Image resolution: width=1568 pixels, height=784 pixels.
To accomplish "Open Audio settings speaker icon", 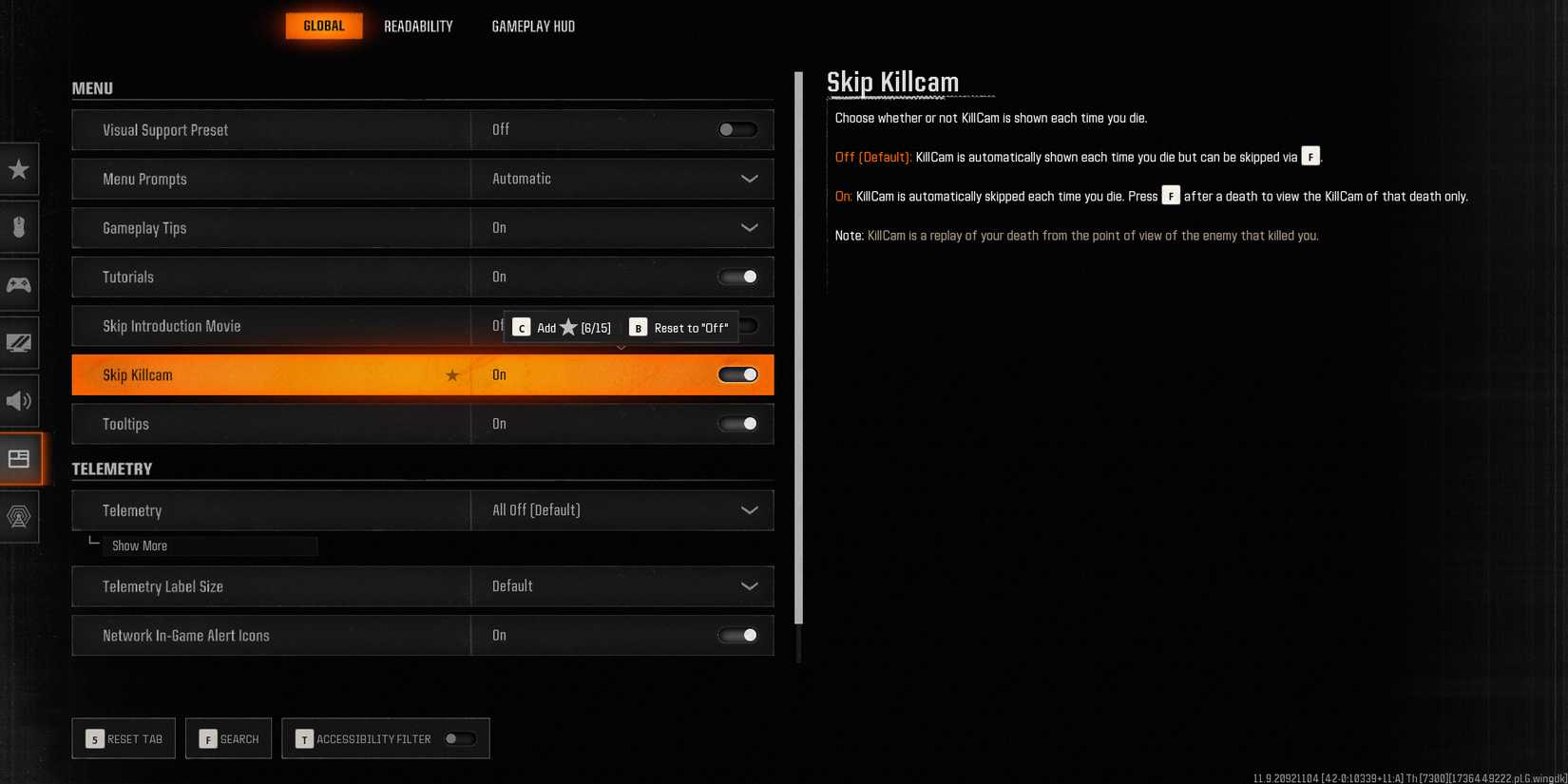I will (x=19, y=401).
